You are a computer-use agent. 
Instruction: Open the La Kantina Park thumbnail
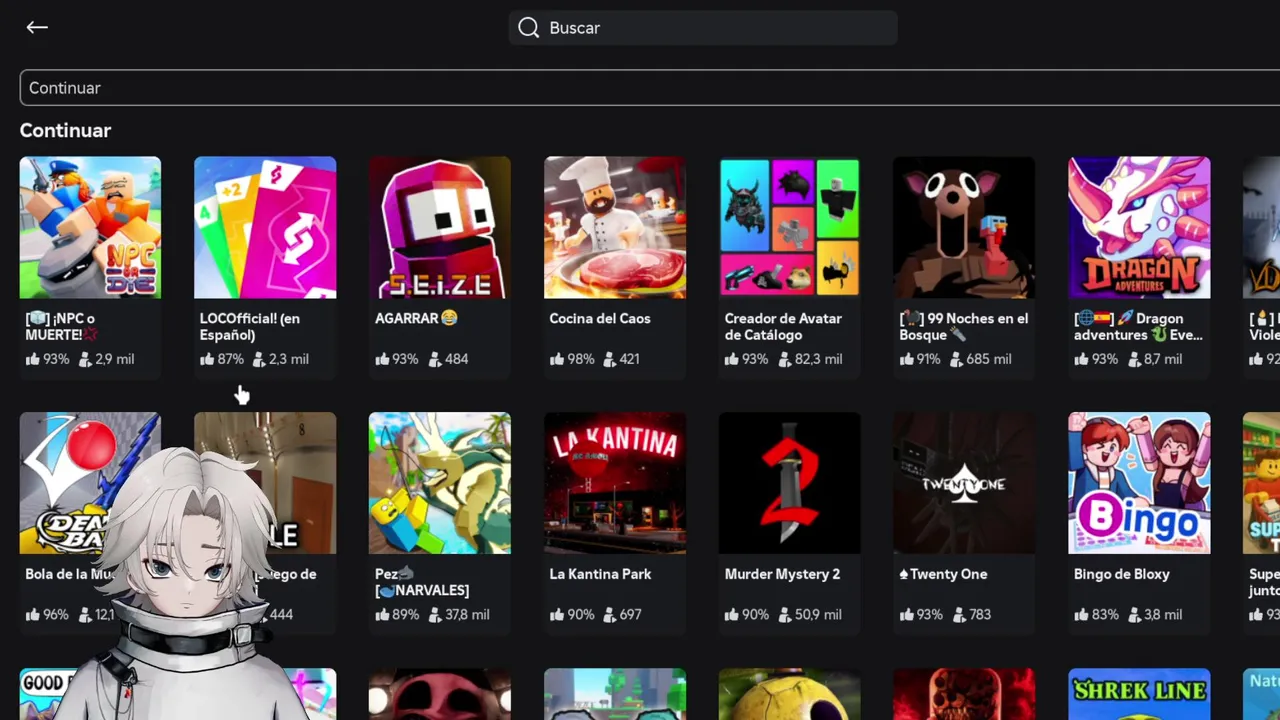(x=615, y=483)
